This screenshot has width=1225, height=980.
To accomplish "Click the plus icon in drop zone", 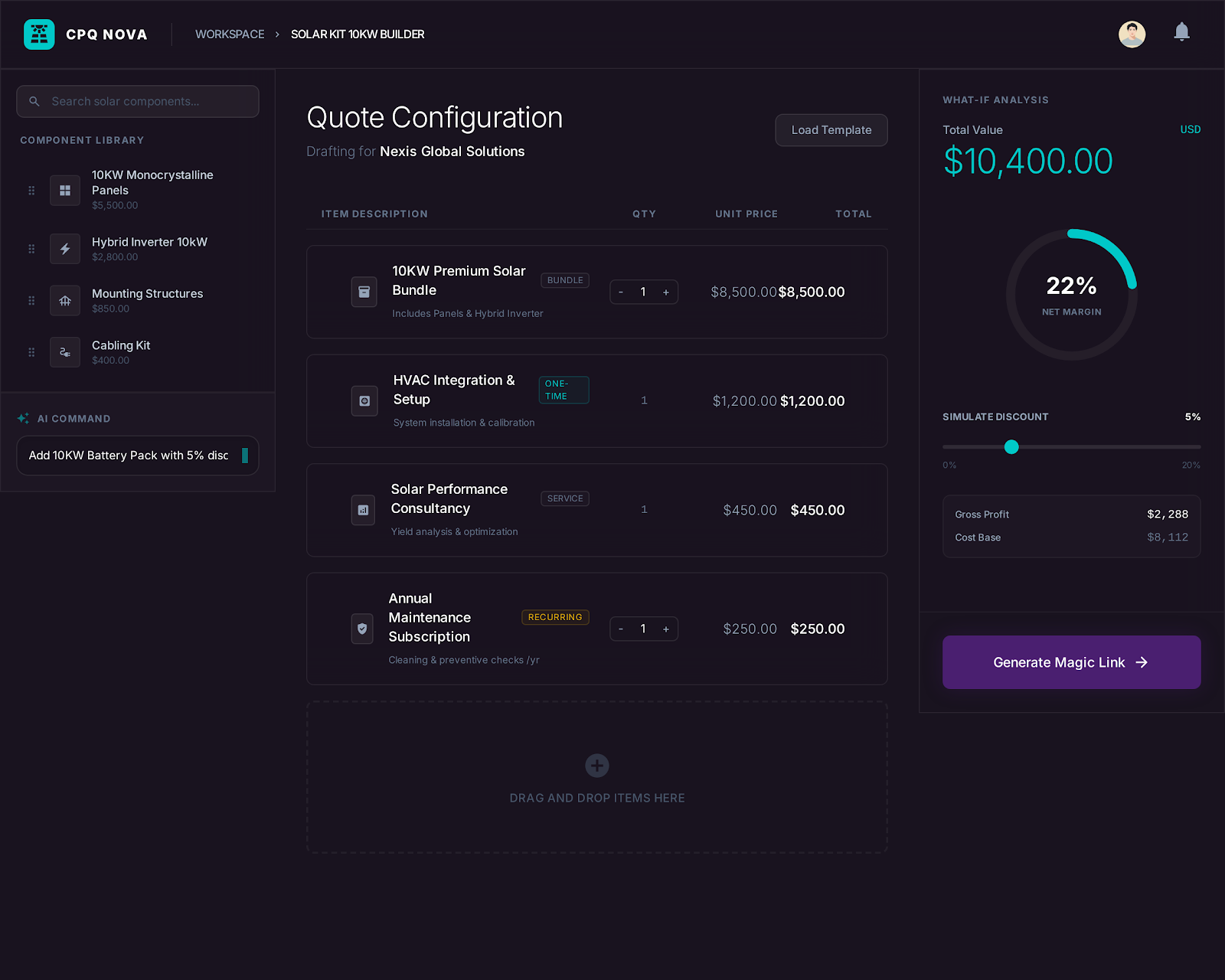I will click(597, 765).
